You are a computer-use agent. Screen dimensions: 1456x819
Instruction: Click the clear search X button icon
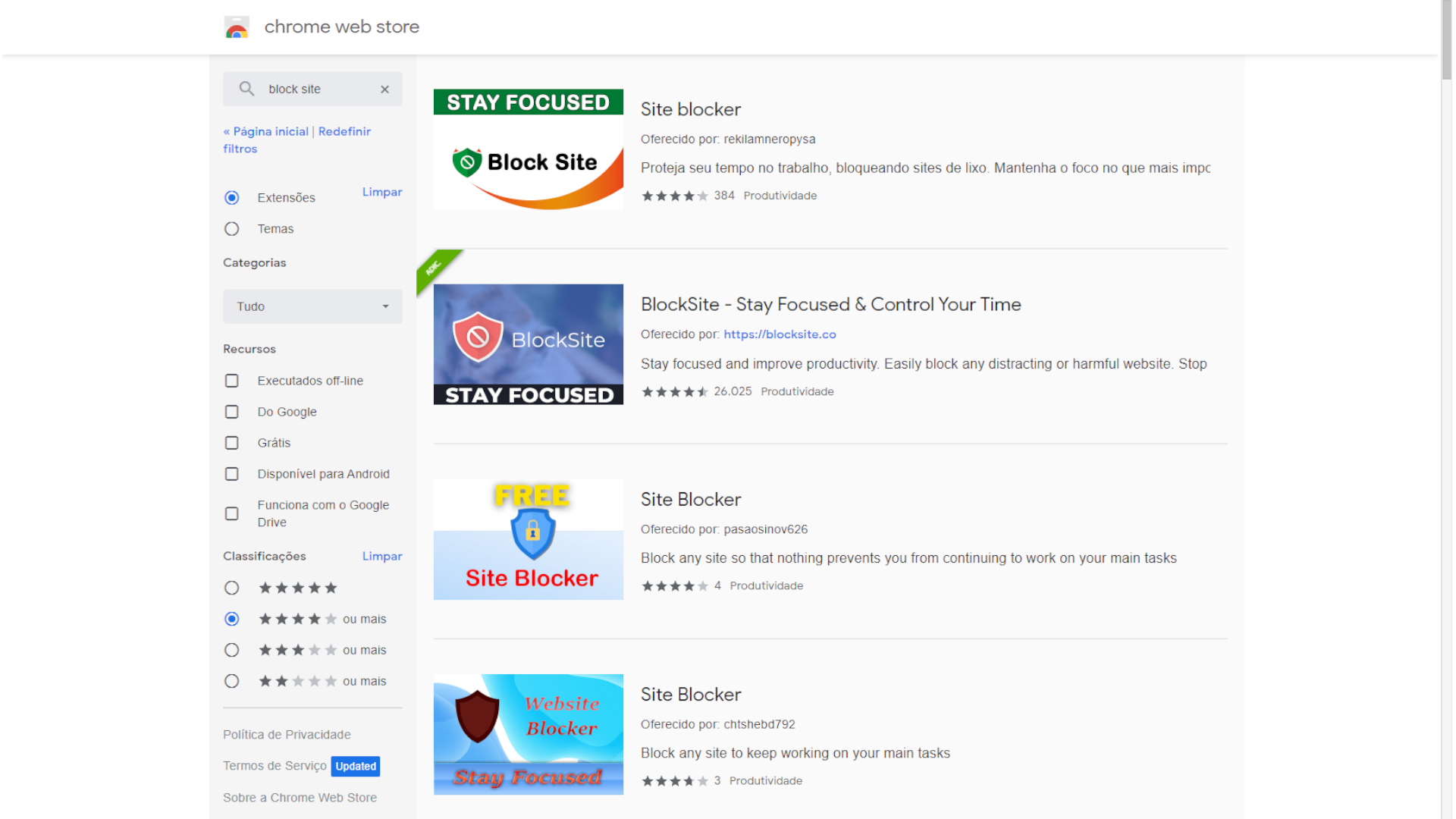tap(385, 89)
